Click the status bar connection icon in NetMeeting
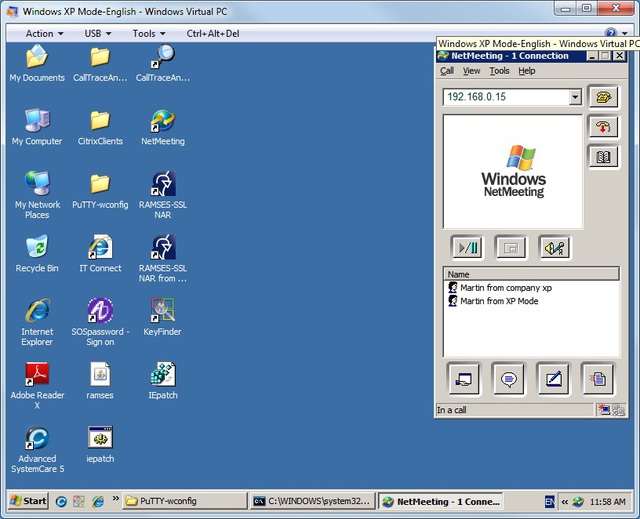Image resolution: width=640 pixels, height=519 pixels. point(603,410)
